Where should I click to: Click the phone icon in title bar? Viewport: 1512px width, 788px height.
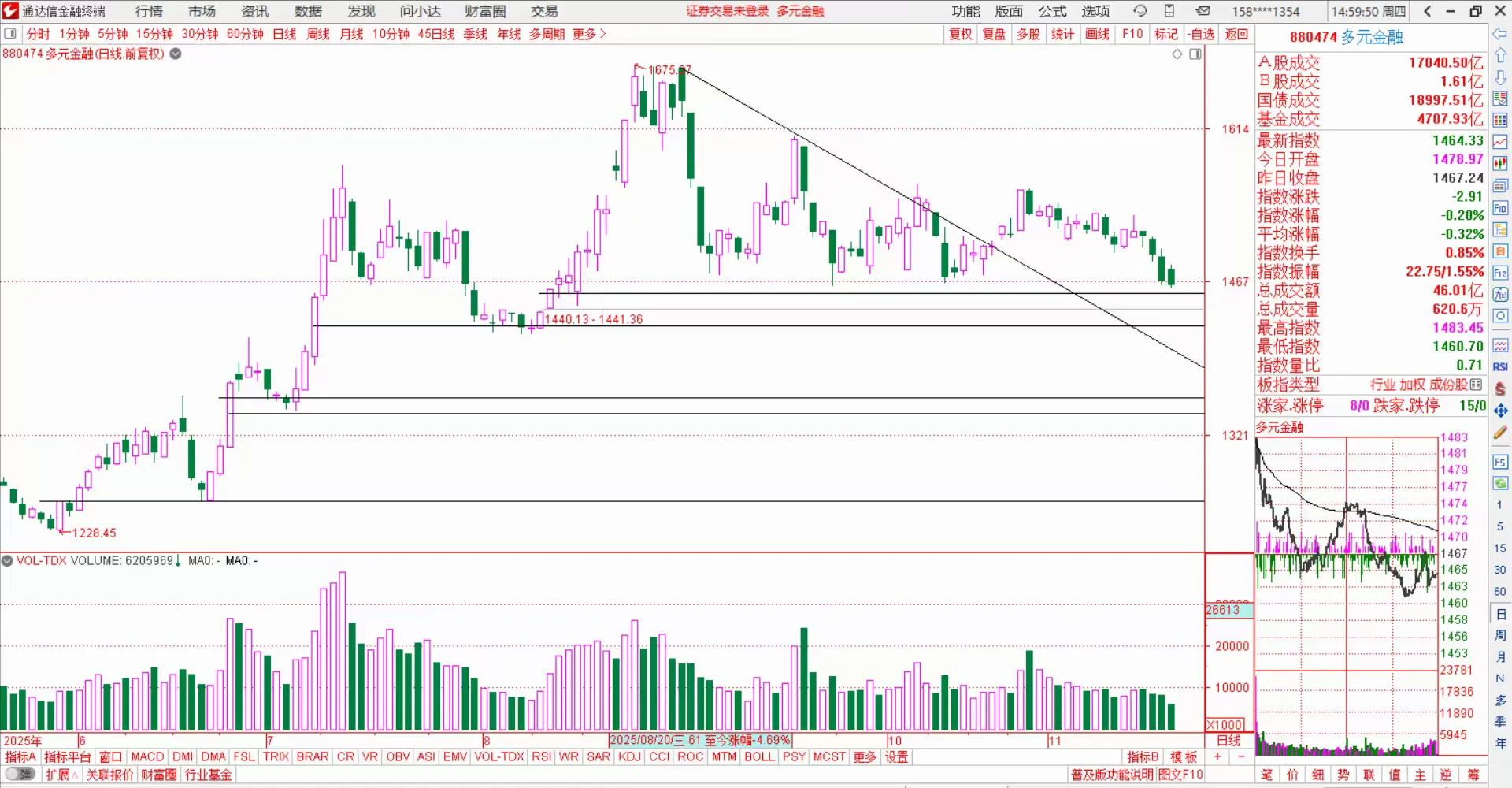coord(1169,11)
